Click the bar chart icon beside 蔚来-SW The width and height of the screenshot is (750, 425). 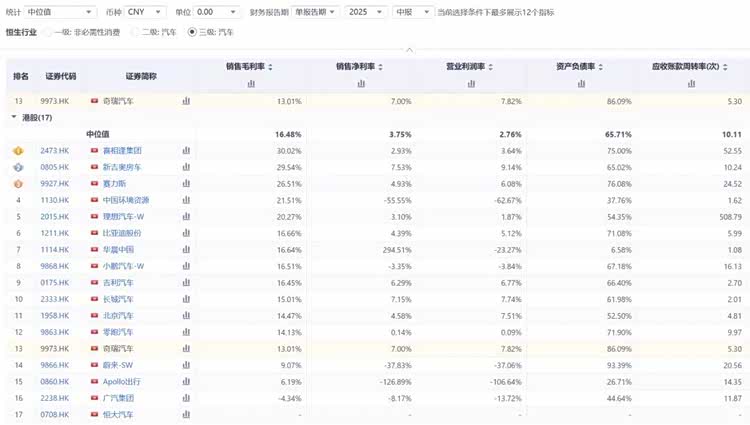click(186, 365)
